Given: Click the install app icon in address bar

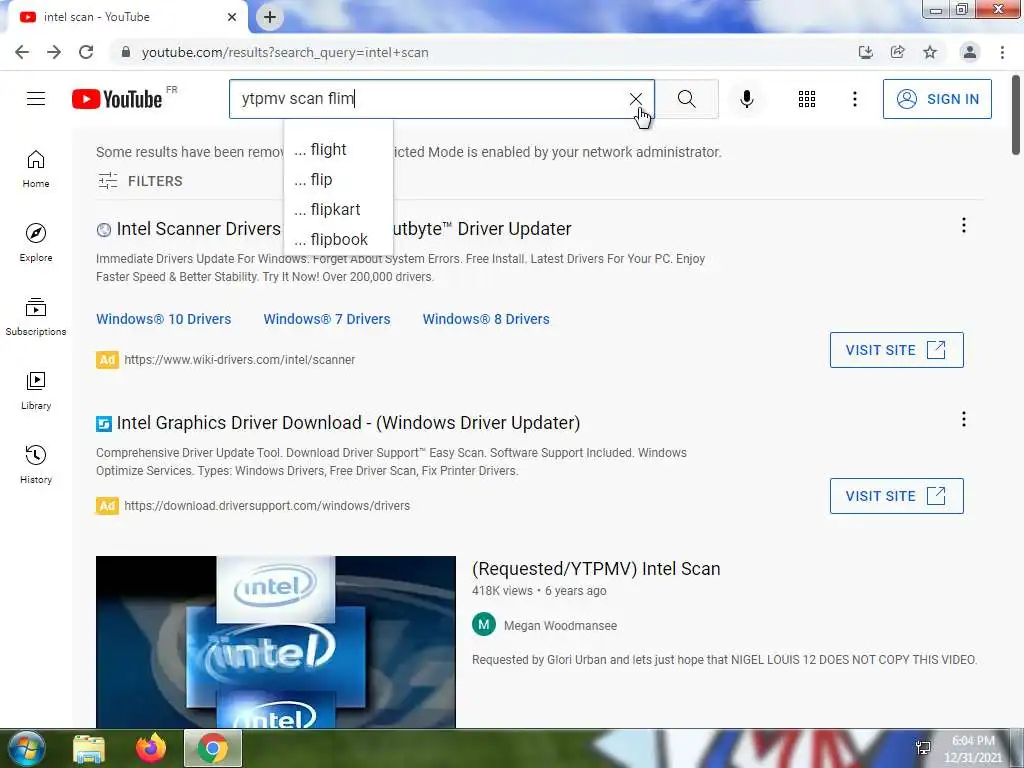Looking at the screenshot, I should coord(865,52).
